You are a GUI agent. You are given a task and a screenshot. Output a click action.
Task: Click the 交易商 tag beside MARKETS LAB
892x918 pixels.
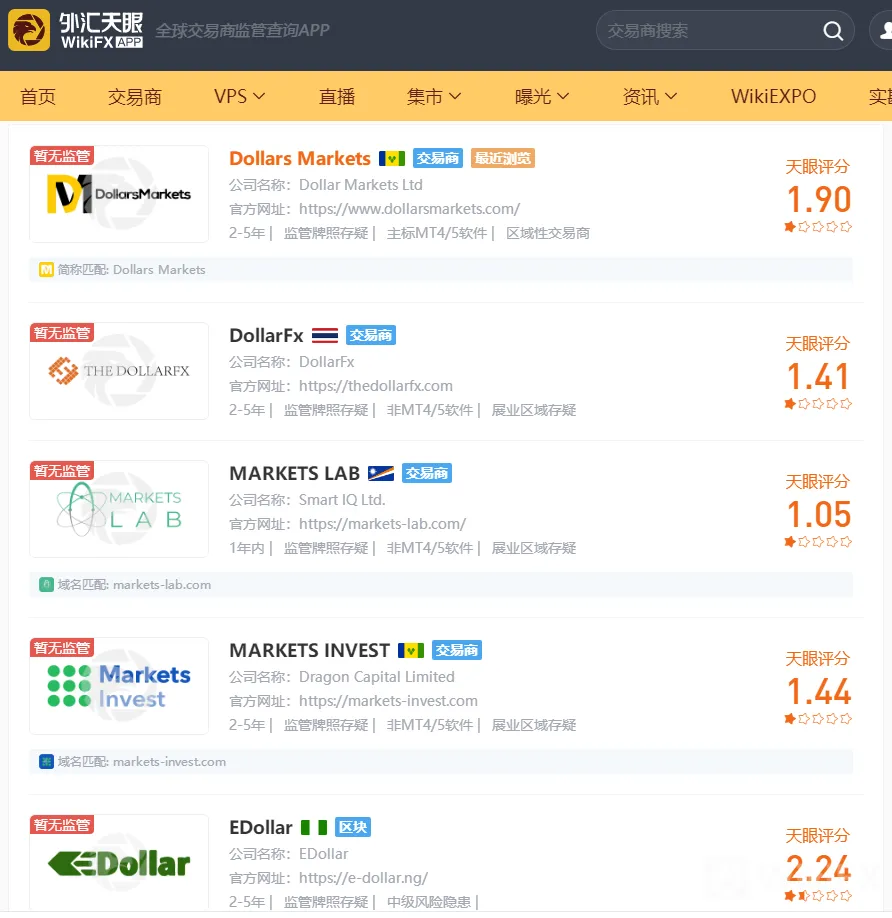click(x=427, y=473)
